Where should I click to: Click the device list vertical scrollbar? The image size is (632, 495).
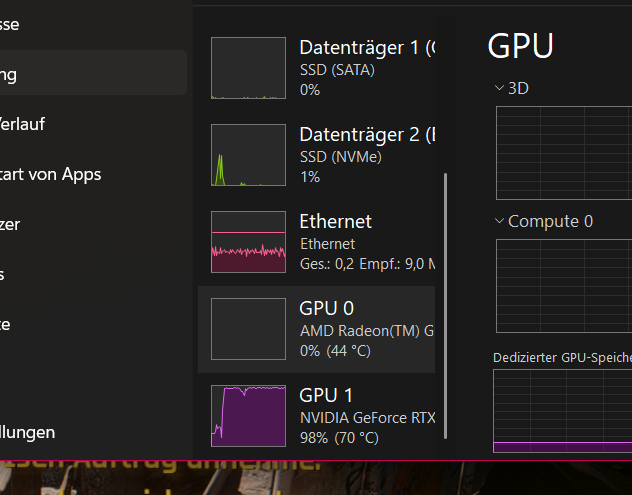point(445,306)
